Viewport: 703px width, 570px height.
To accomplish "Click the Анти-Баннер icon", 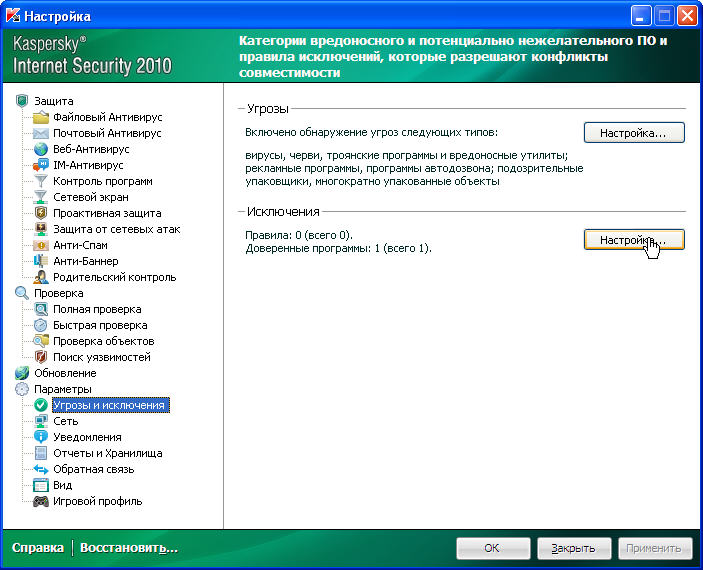I will [41, 261].
